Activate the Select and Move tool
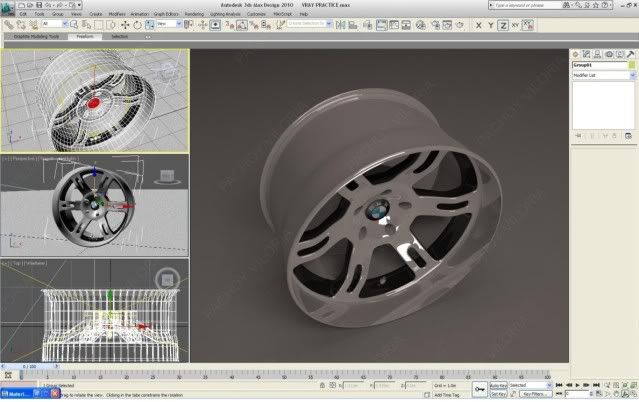The image size is (639, 402). point(125,25)
